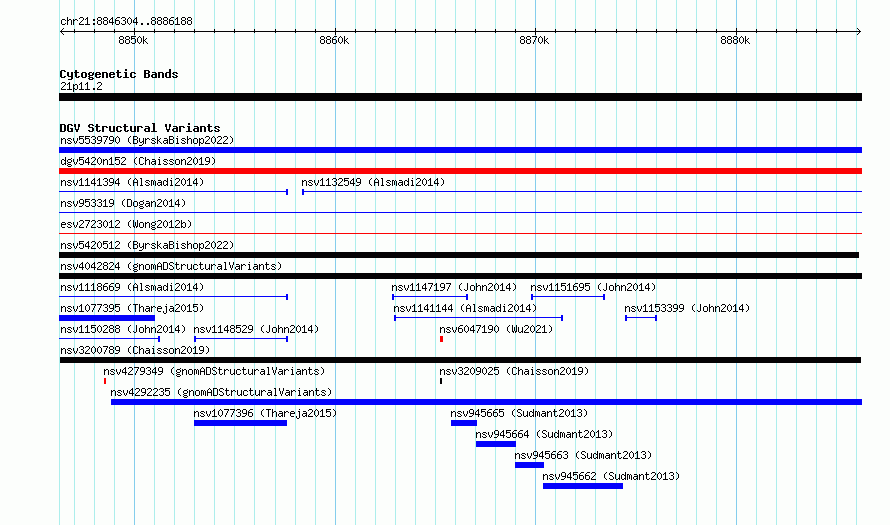Select the blue nsv1077396 variant bar
Screen dimensions: 890x525
(x=240, y=423)
